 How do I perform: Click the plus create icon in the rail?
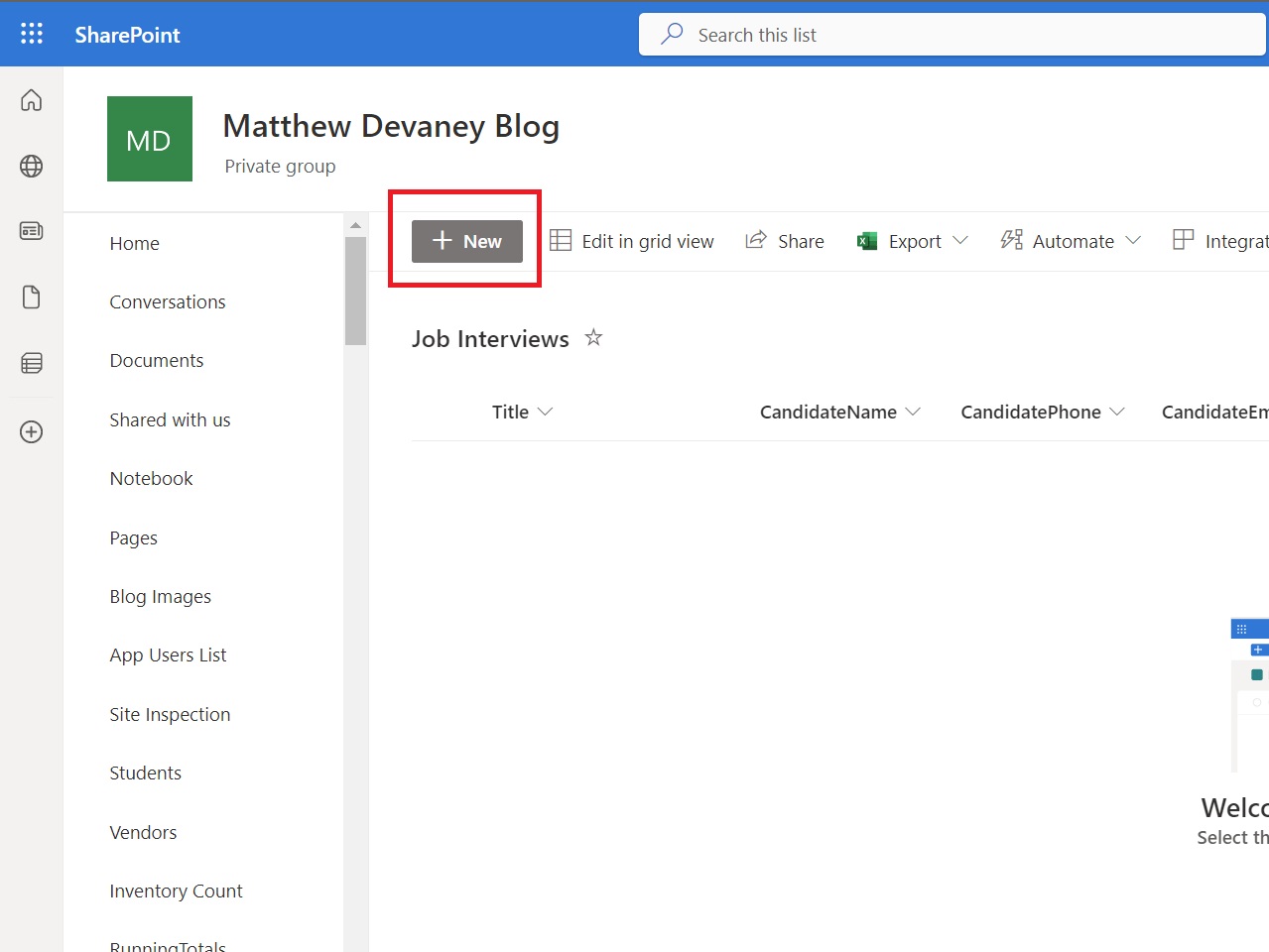tap(31, 431)
